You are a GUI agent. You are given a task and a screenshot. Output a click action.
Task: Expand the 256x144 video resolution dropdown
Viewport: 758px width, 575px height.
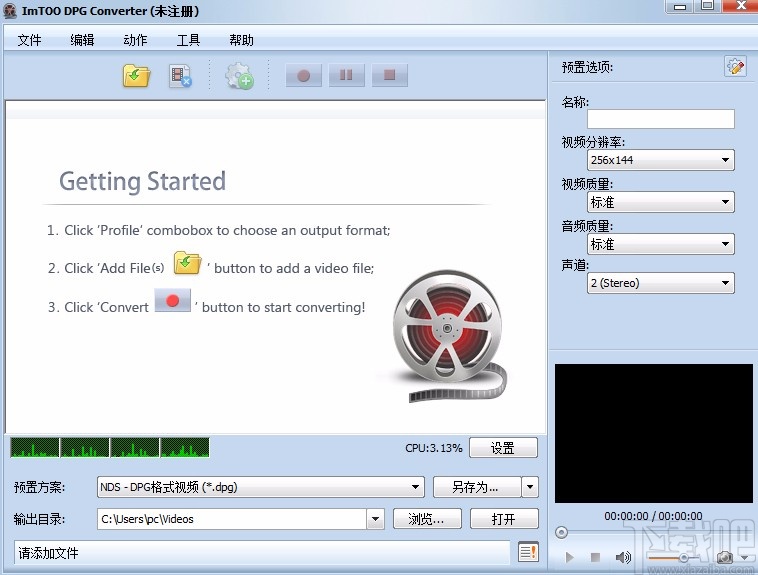pos(660,160)
